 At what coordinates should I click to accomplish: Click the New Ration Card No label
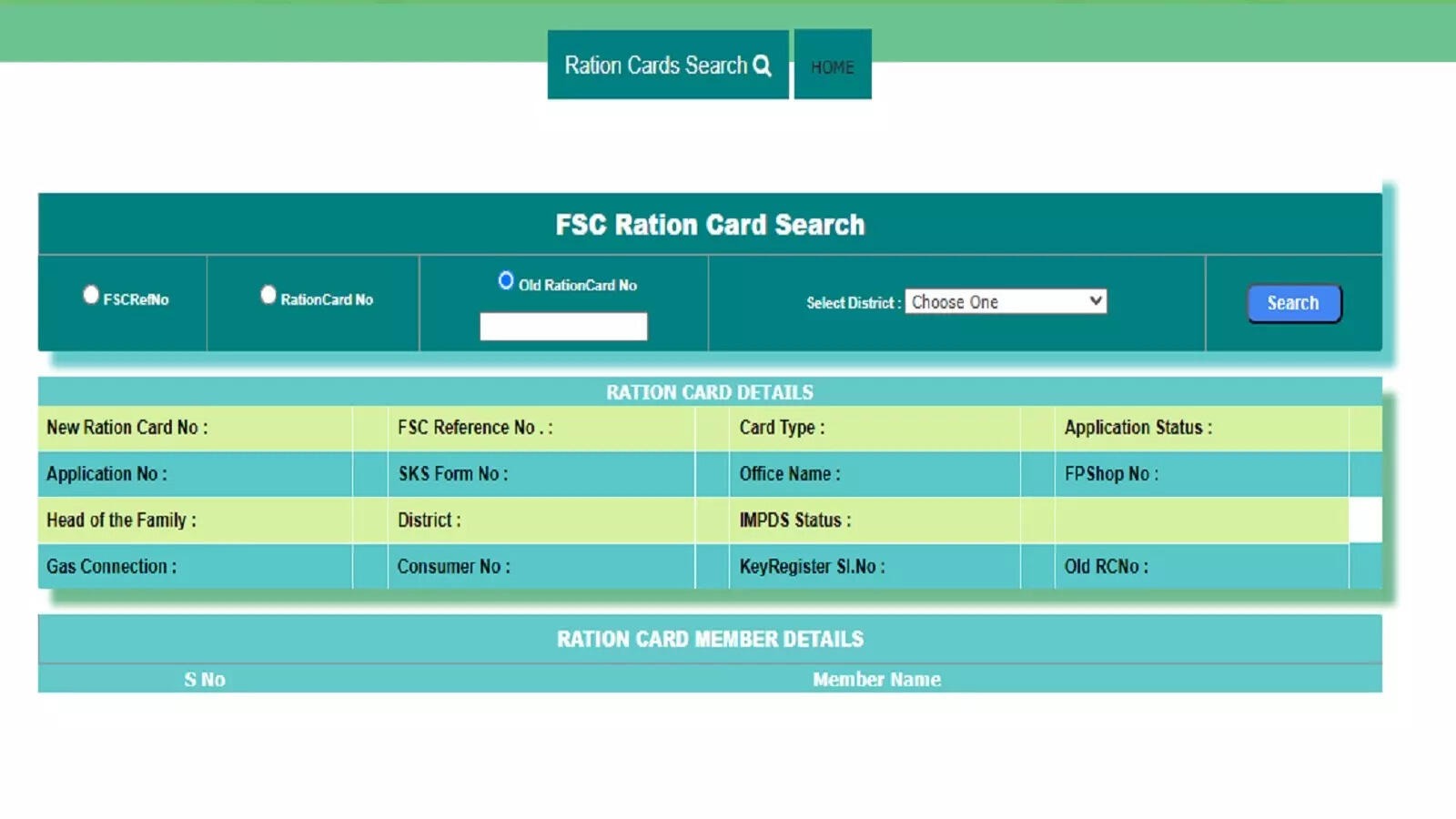pos(127,428)
